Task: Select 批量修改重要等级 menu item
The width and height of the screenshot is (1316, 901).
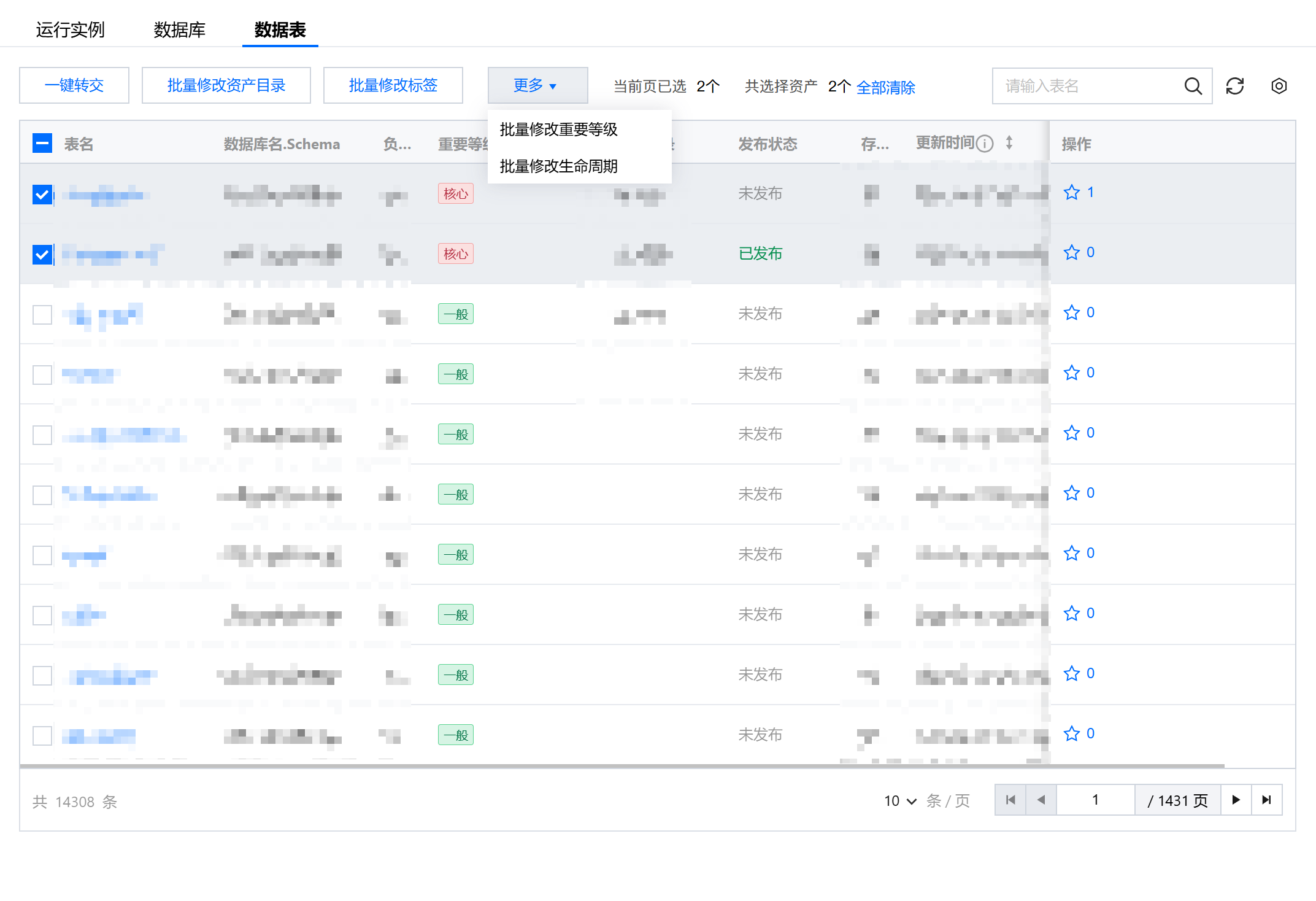Action: coord(558,130)
